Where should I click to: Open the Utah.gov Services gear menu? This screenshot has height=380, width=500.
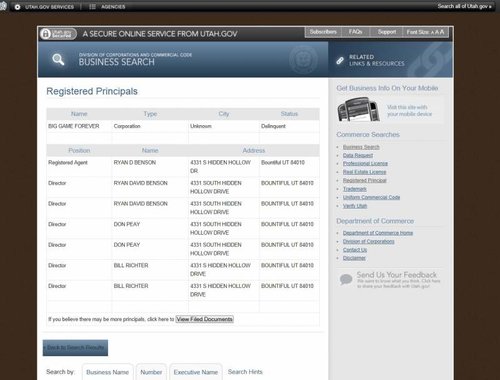pos(44,7)
